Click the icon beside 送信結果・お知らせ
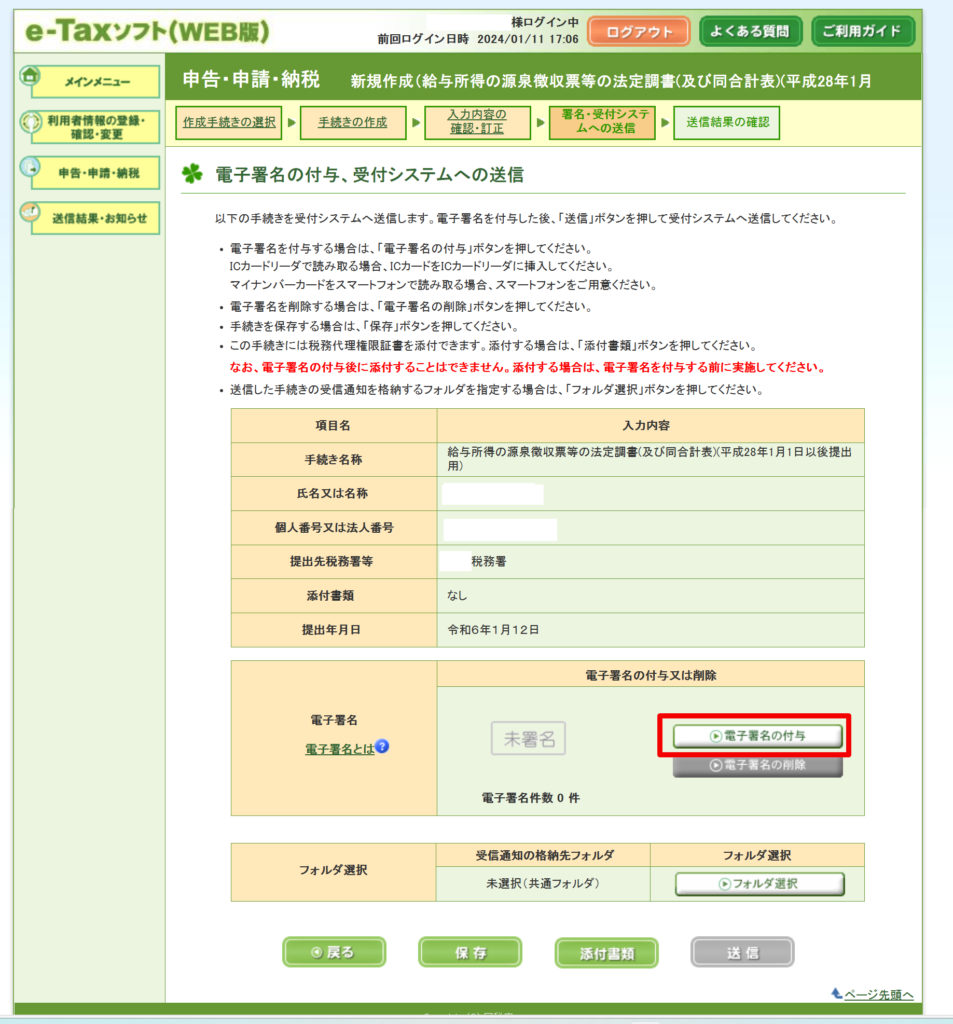The image size is (953, 1024). click(30, 213)
